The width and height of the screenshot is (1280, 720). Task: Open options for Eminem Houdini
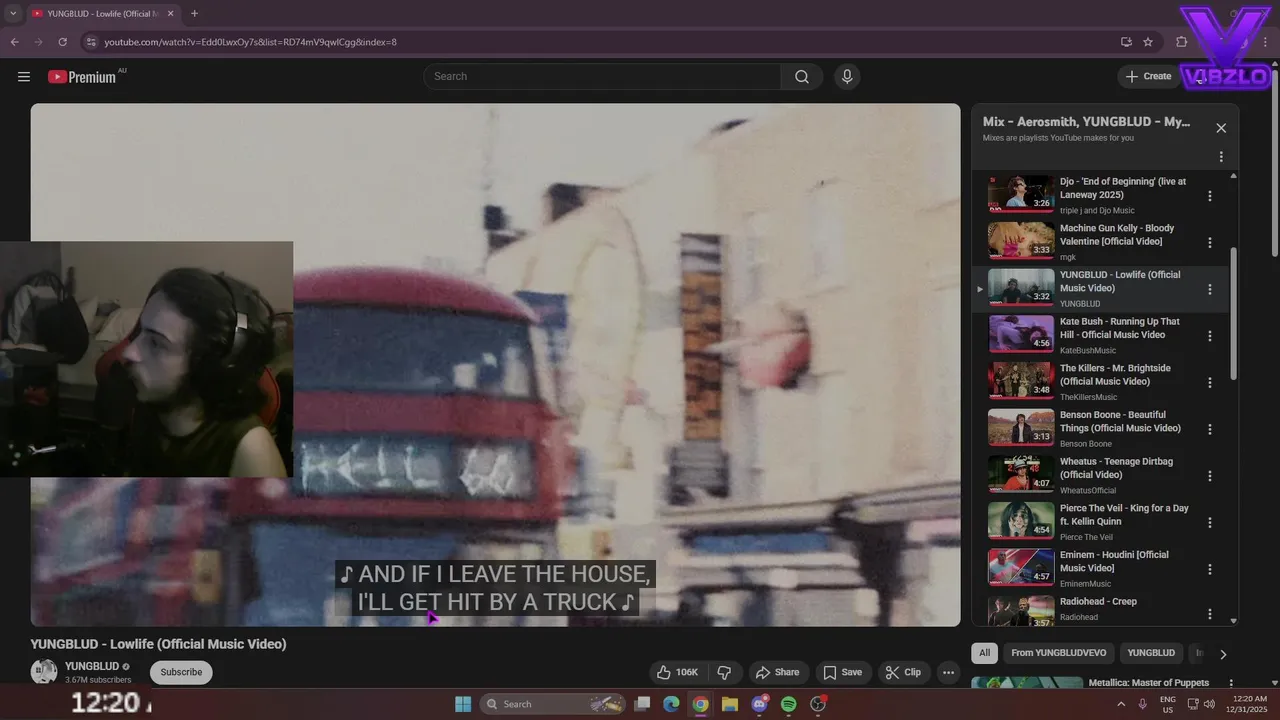pyautogui.click(x=1210, y=569)
